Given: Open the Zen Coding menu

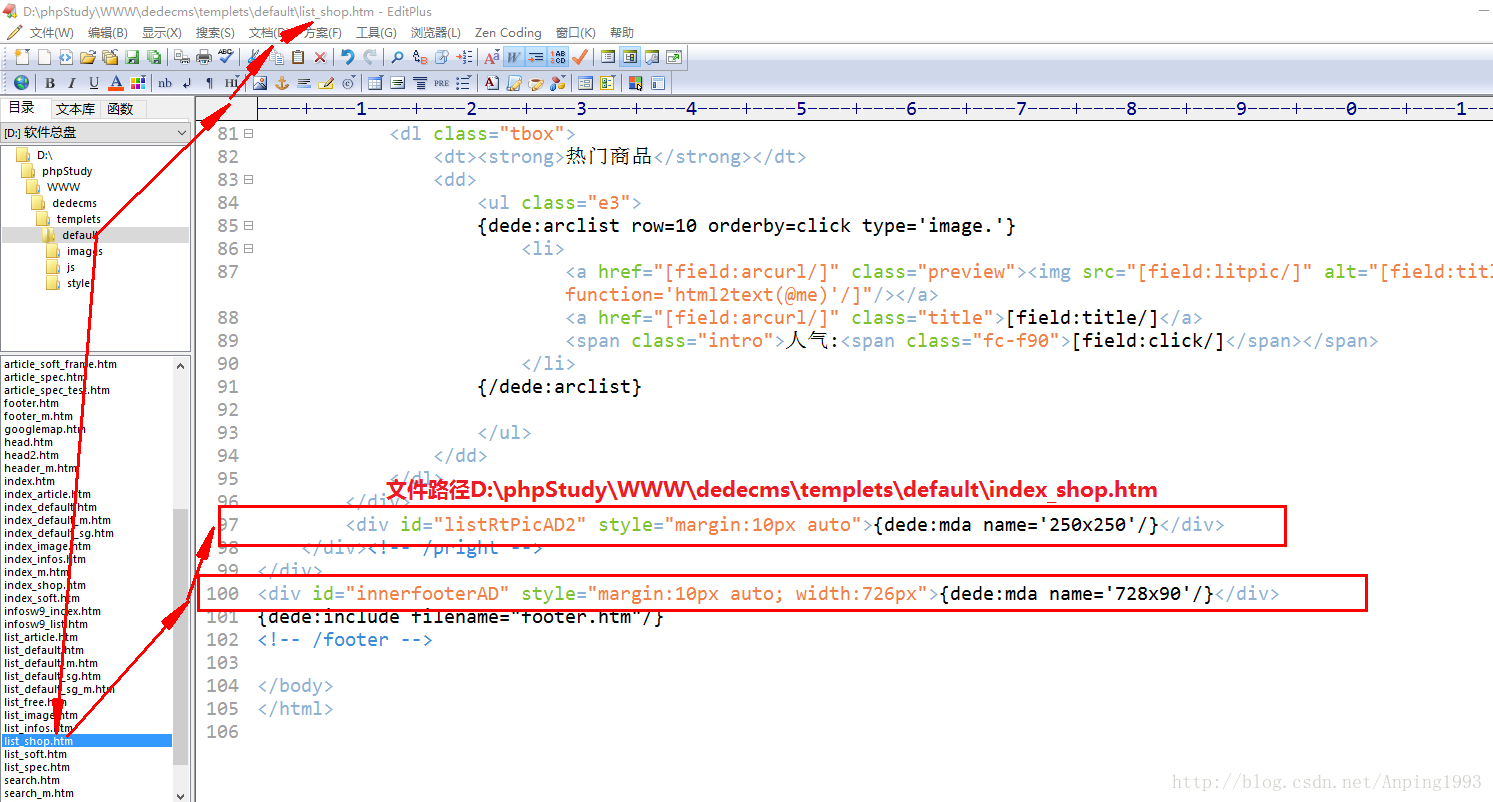Looking at the screenshot, I should point(508,33).
